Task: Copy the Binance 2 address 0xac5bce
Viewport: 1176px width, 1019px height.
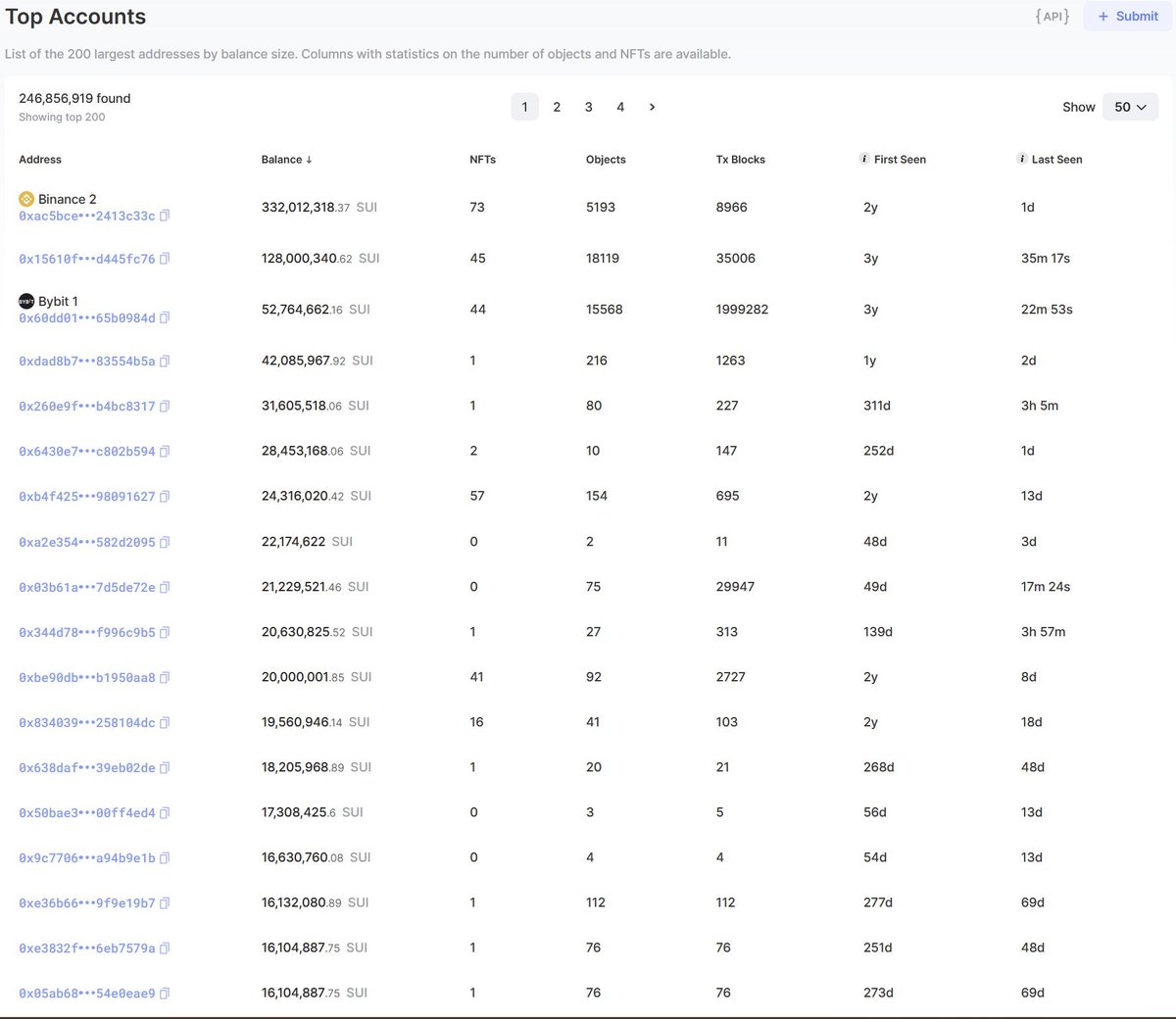Action: [165, 216]
